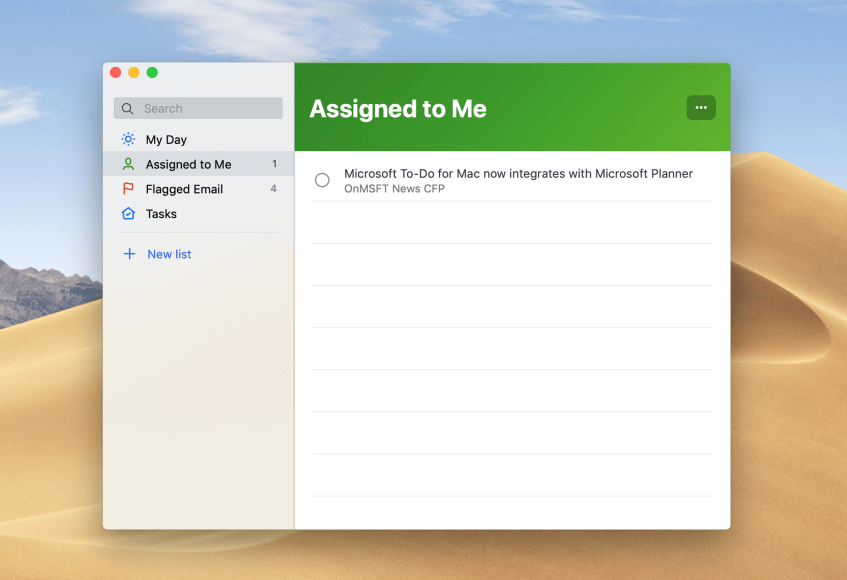This screenshot has width=847, height=580.
Task: Mark the Microsoft To-Do task as complete
Action: tap(322, 180)
